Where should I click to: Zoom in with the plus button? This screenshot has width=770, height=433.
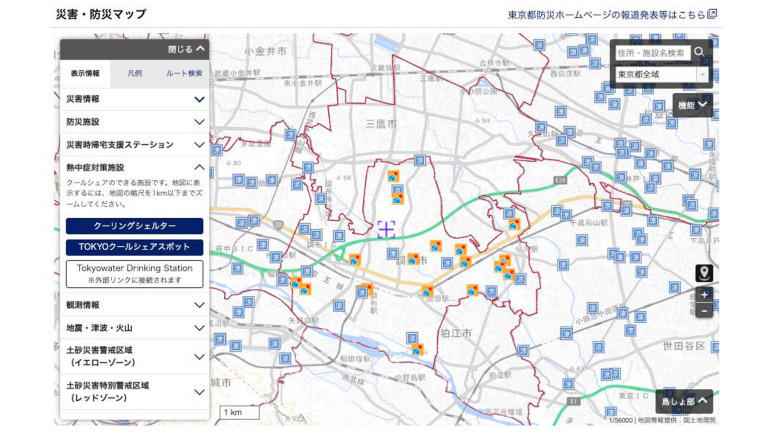tap(704, 295)
